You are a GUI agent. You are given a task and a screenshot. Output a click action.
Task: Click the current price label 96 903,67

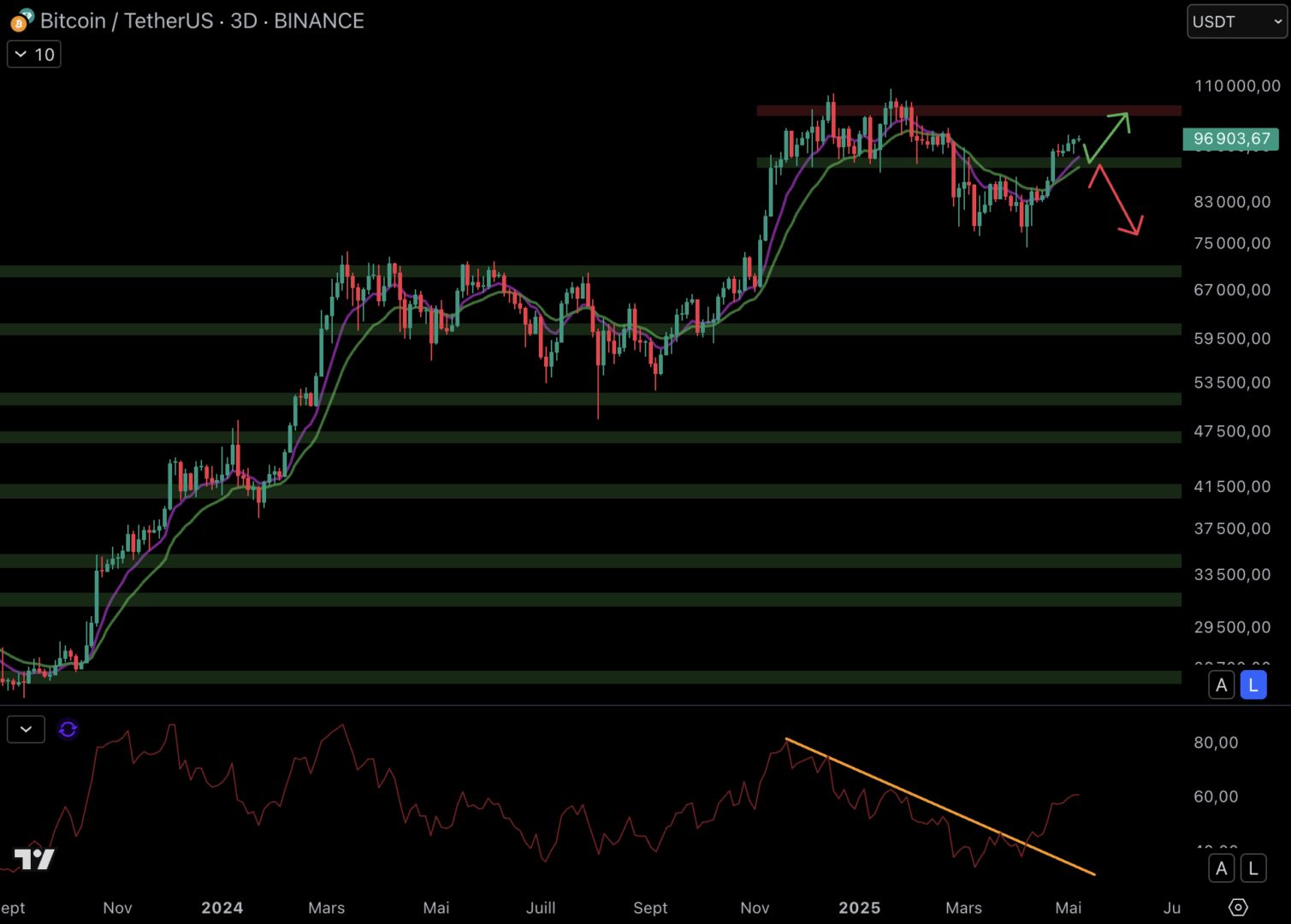pos(1231,139)
